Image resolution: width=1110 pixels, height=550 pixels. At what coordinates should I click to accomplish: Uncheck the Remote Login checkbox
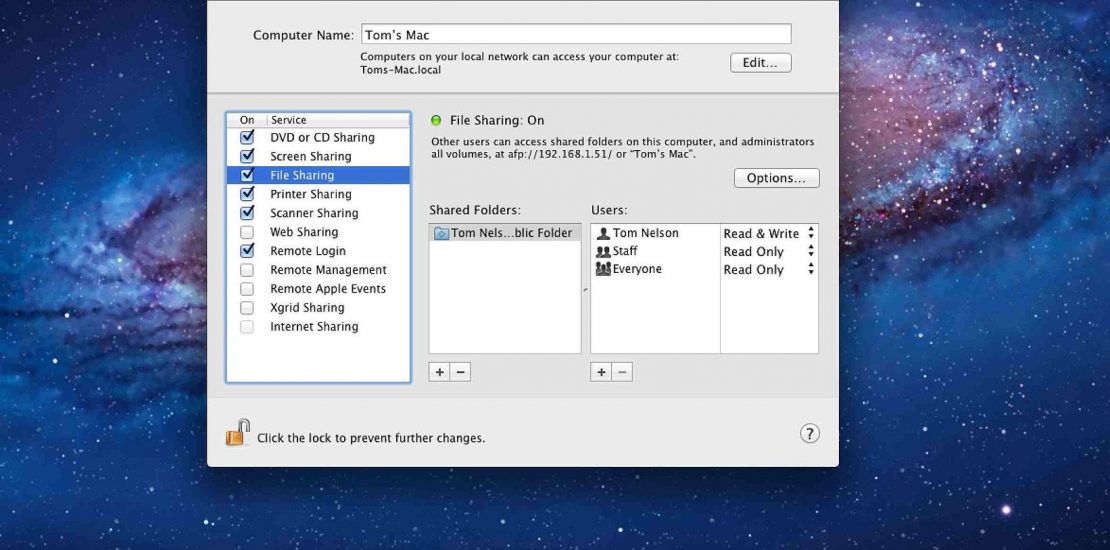247,251
